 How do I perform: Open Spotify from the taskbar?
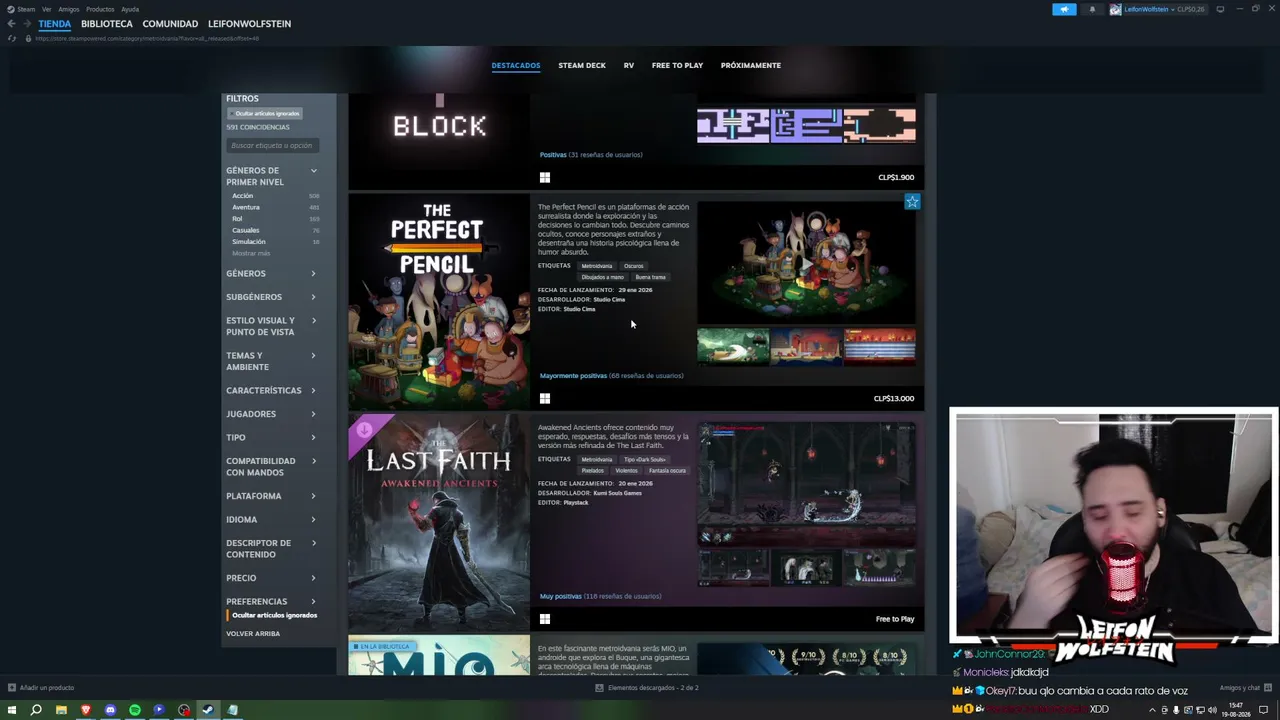point(135,710)
